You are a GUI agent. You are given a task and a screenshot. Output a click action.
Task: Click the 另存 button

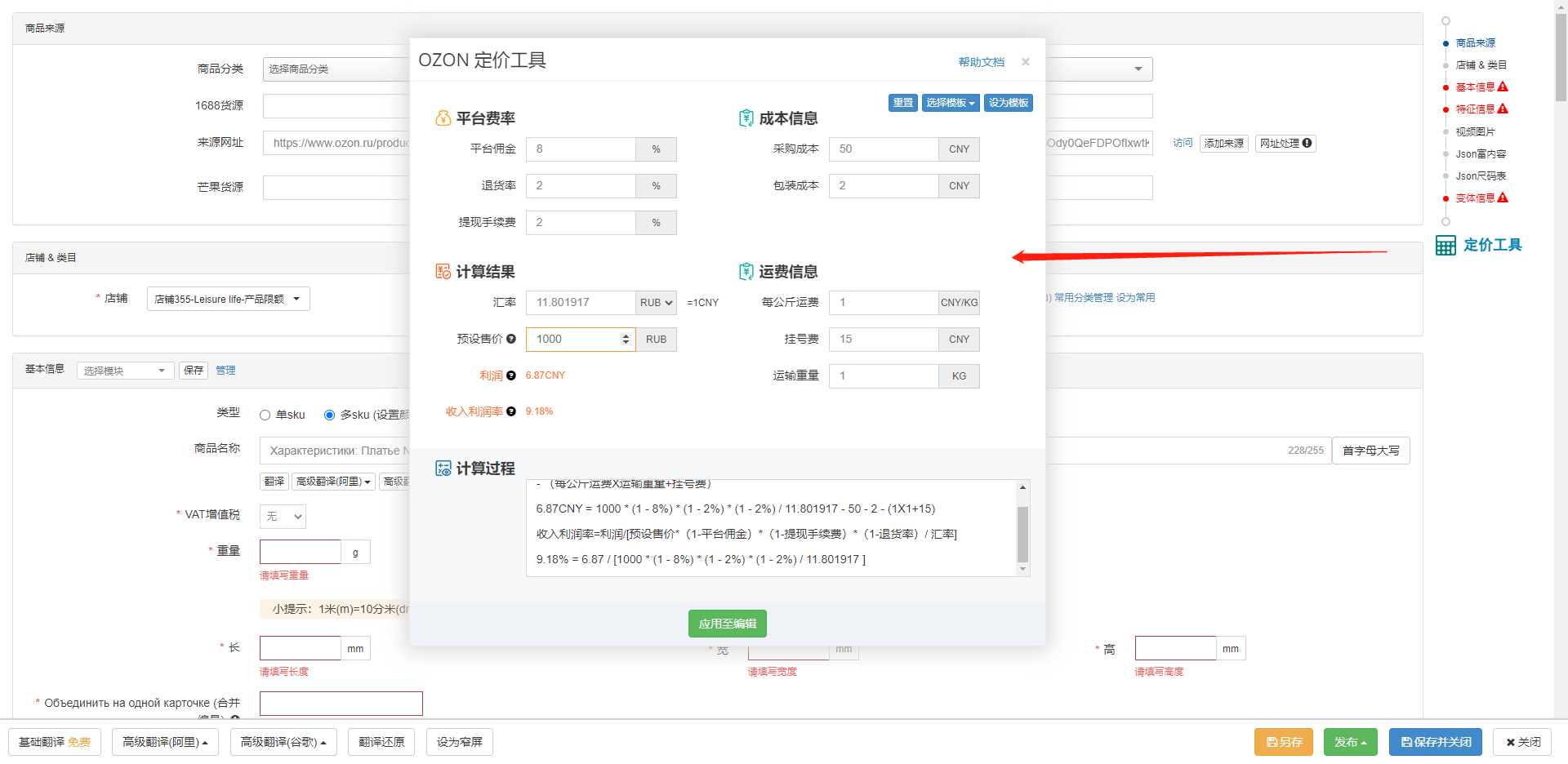pos(1284,742)
